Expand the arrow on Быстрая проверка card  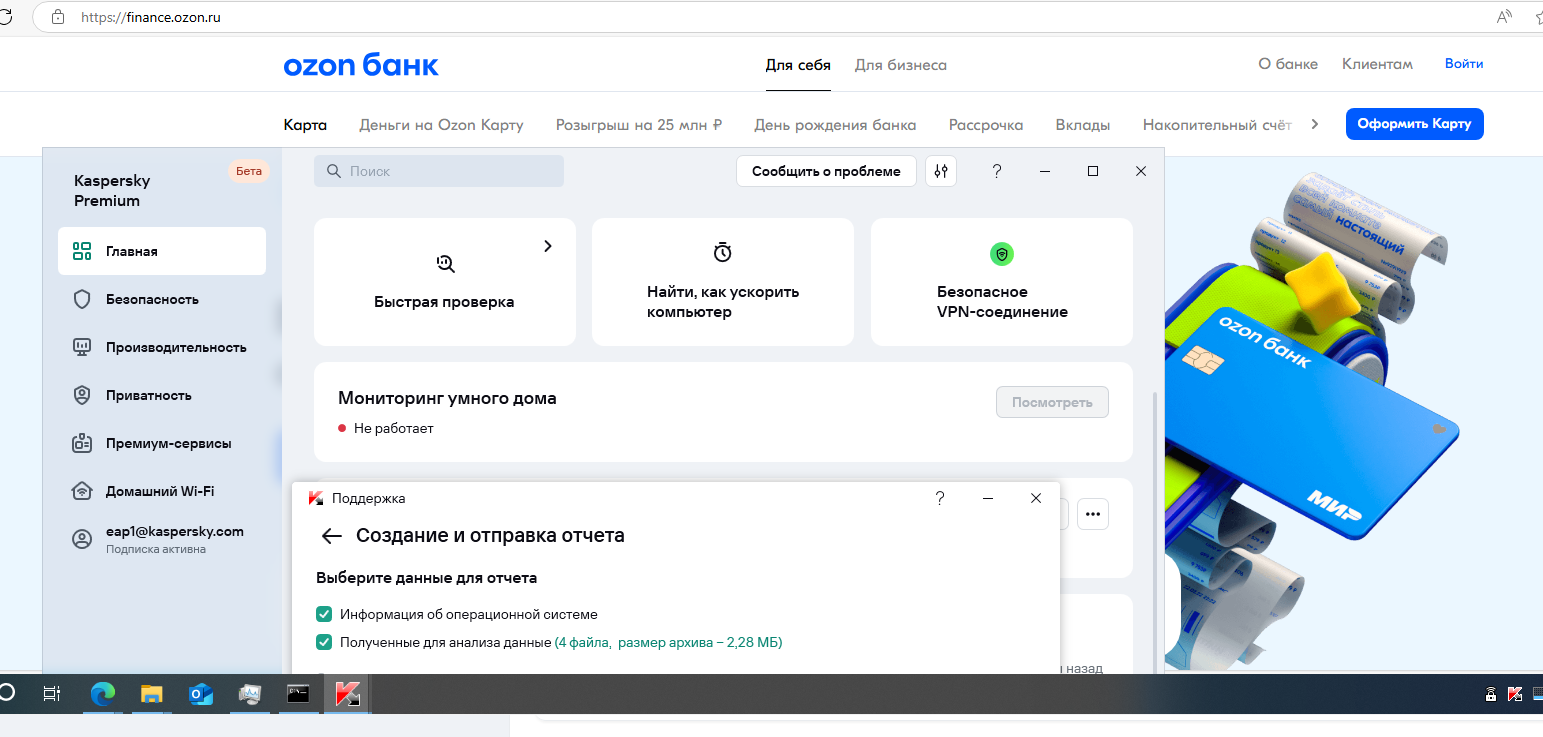[x=548, y=246]
